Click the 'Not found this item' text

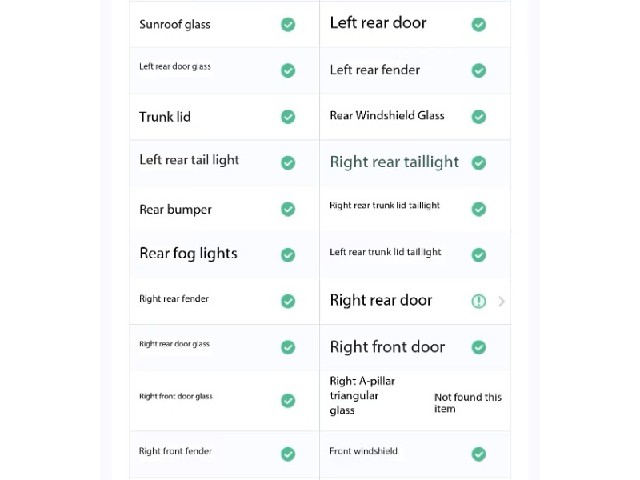pos(468,403)
